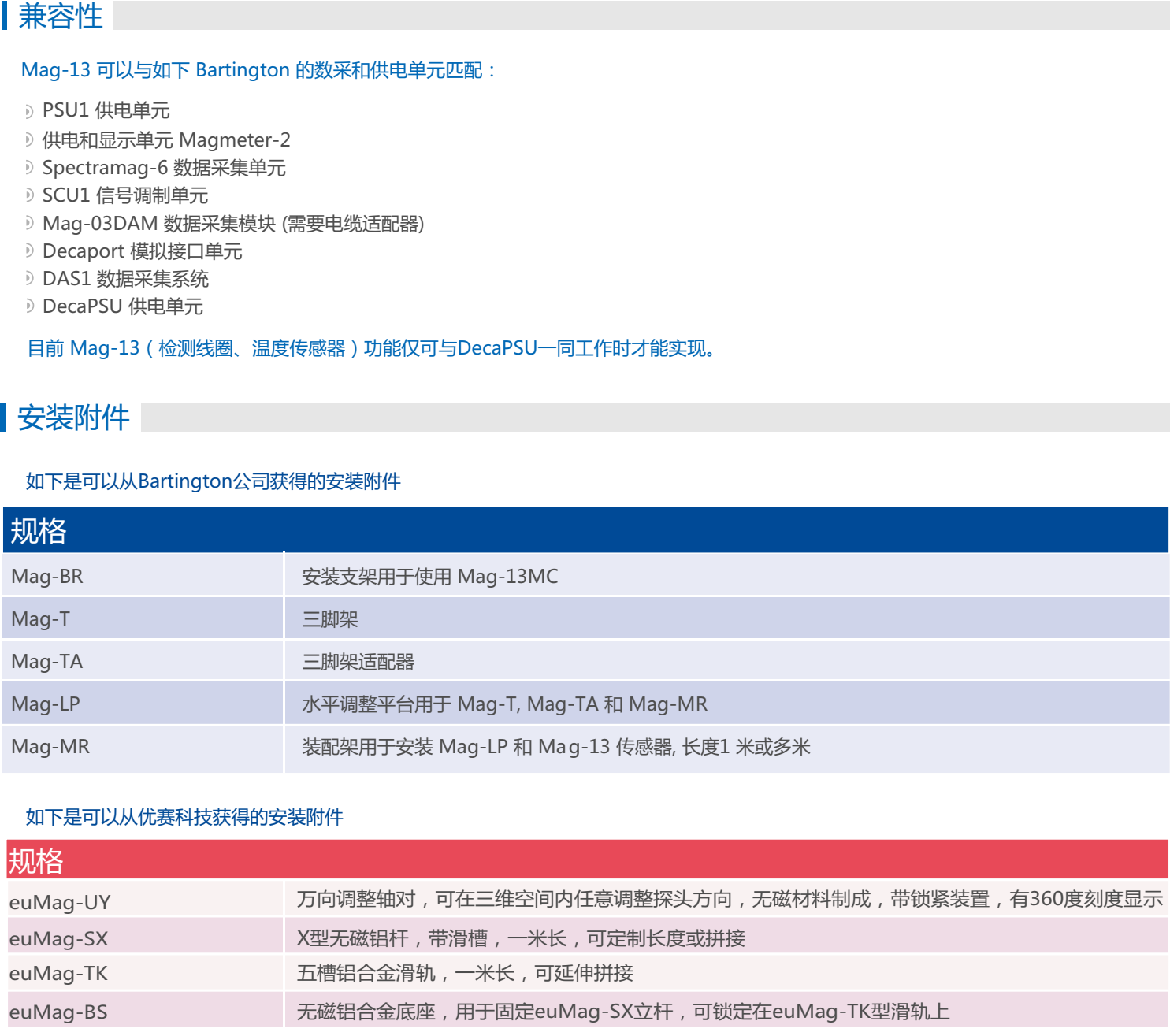
Task: Click the DAS1 数据采集系统 item
Action: click(x=125, y=279)
